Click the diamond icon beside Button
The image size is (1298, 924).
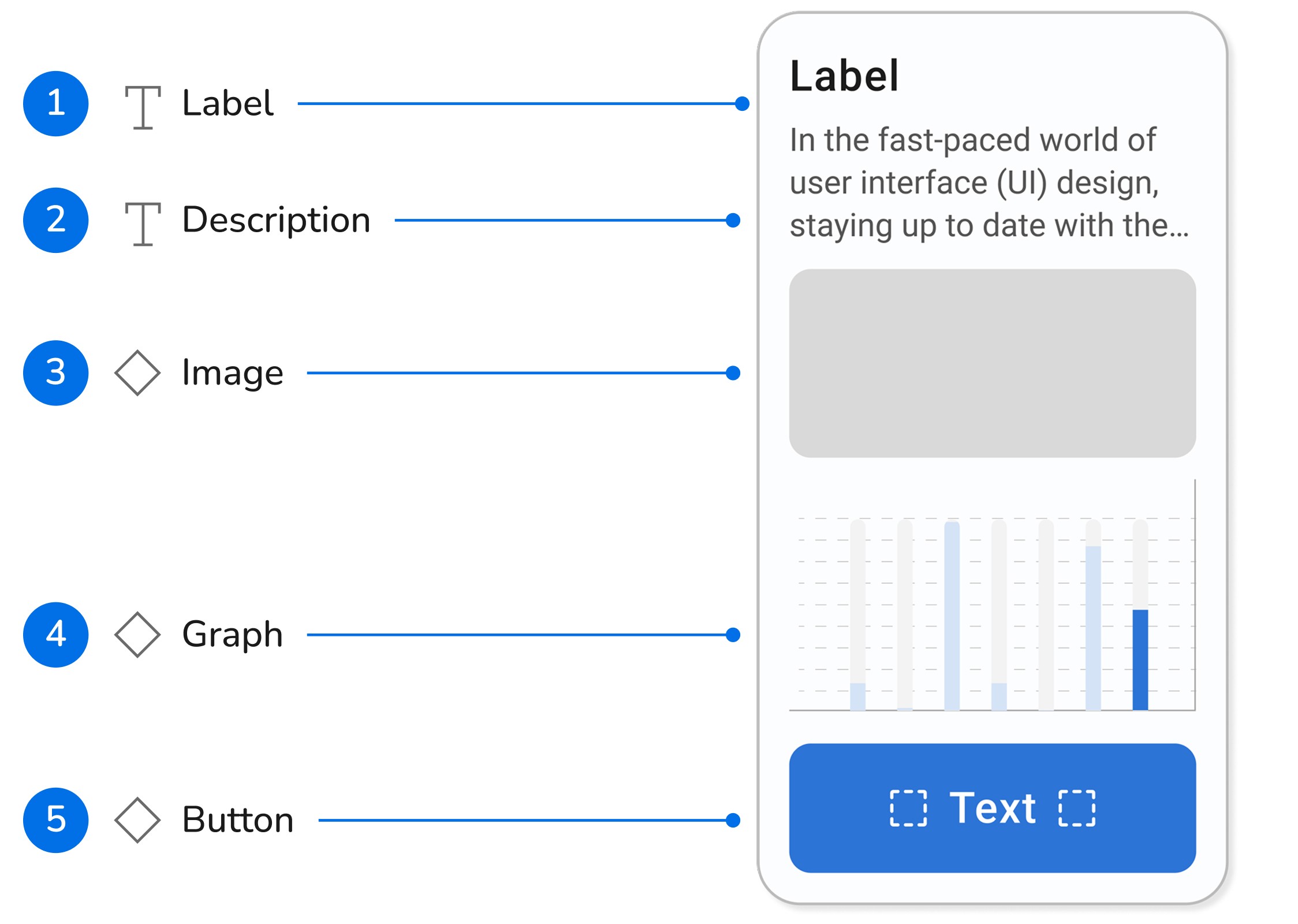click(x=137, y=820)
